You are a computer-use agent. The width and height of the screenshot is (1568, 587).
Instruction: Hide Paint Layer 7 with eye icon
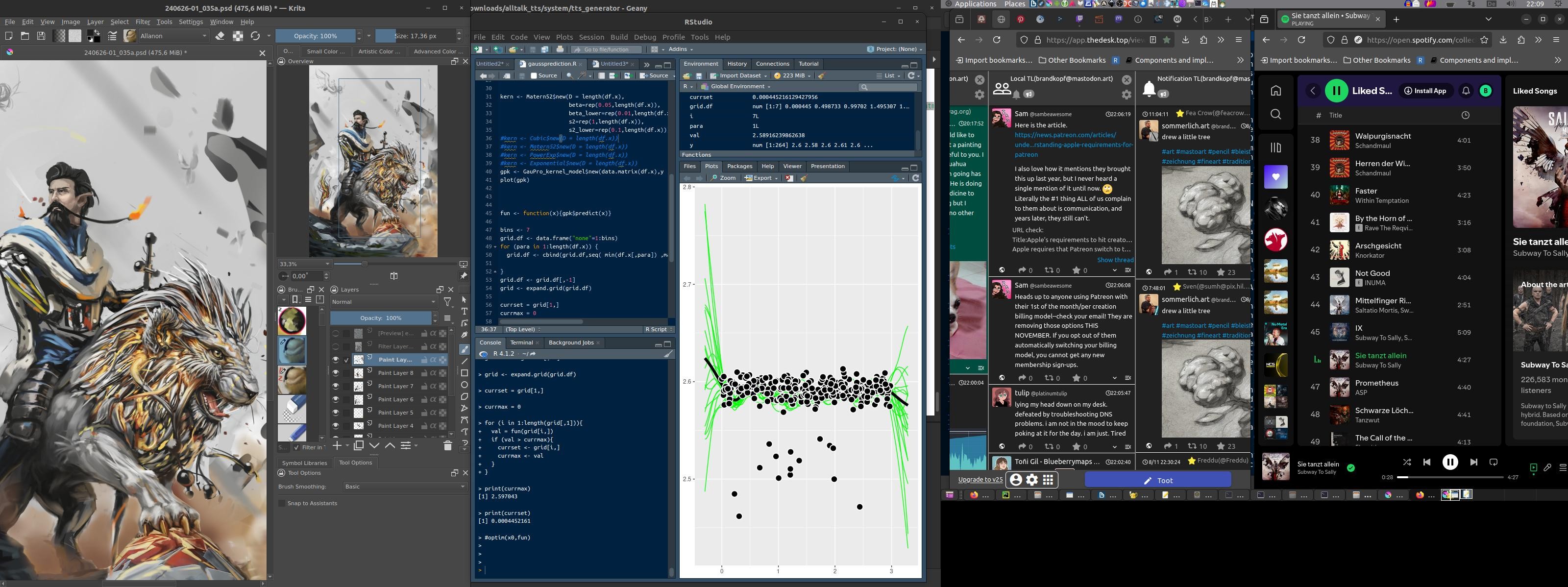pyautogui.click(x=335, y=386)
